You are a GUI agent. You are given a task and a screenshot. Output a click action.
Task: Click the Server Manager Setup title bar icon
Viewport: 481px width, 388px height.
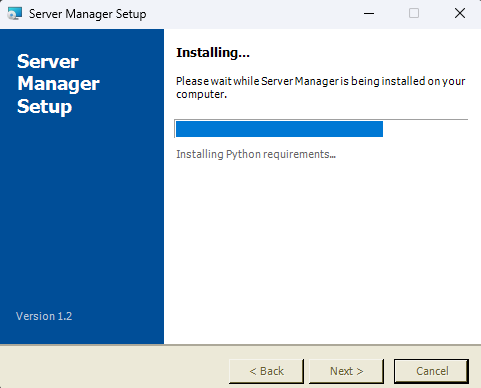15,14
